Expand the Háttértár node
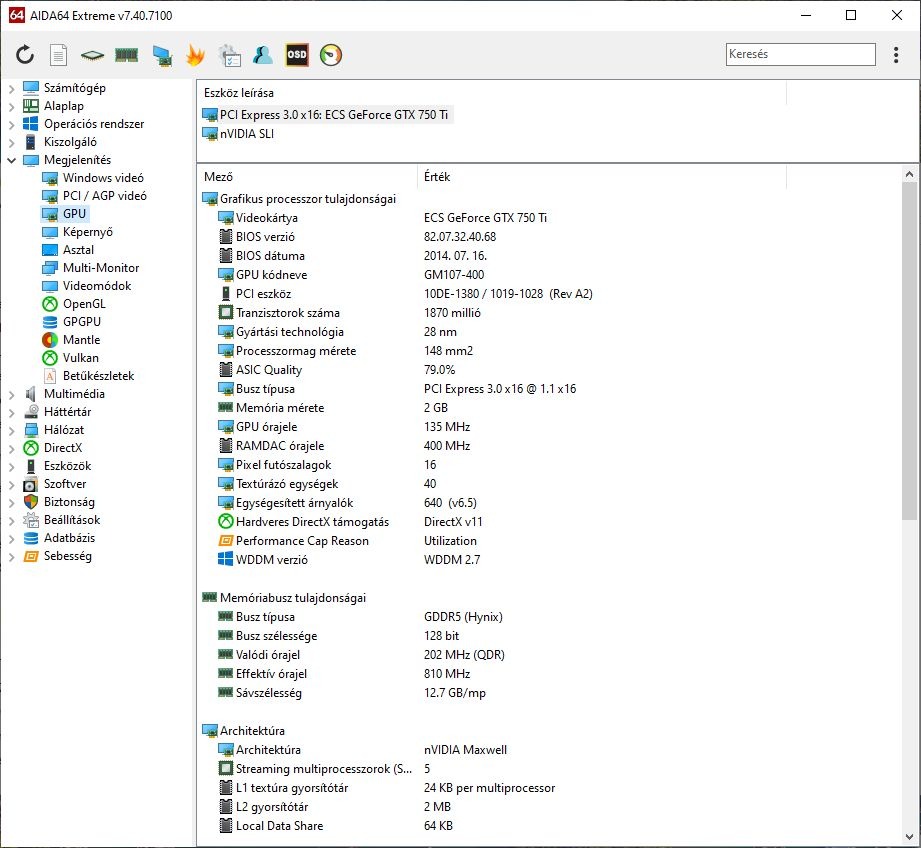 pyautogui.click(x=12, y=413)
